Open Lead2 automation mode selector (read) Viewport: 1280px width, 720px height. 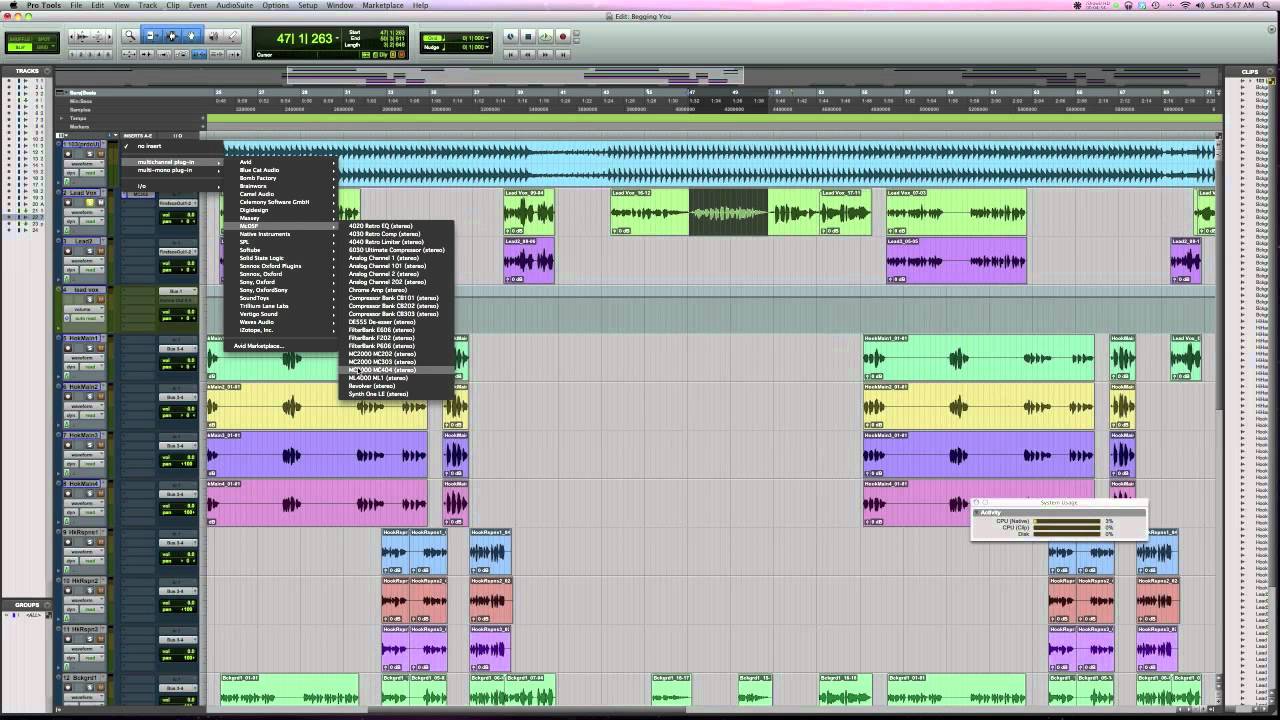point(92,270)
